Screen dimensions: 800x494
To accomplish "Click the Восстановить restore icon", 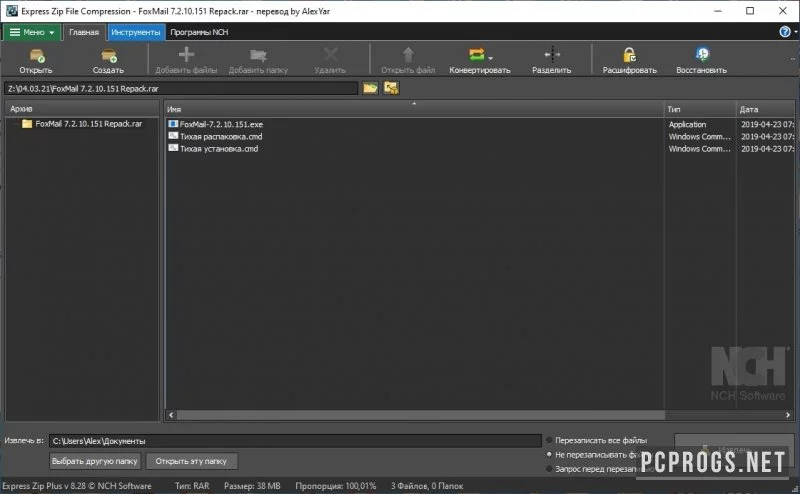I will (x=702, y=54).
